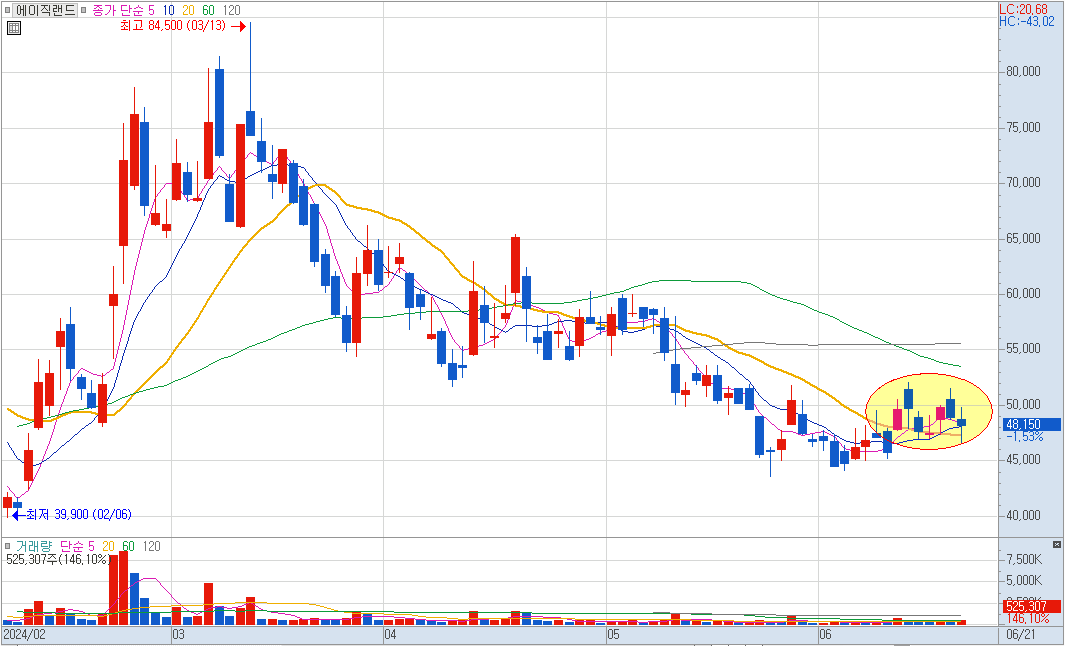Viewport: 1065px width, 646px height.
Task: Click the 06/21 current date label
Action: click(x=1021, y=634)
